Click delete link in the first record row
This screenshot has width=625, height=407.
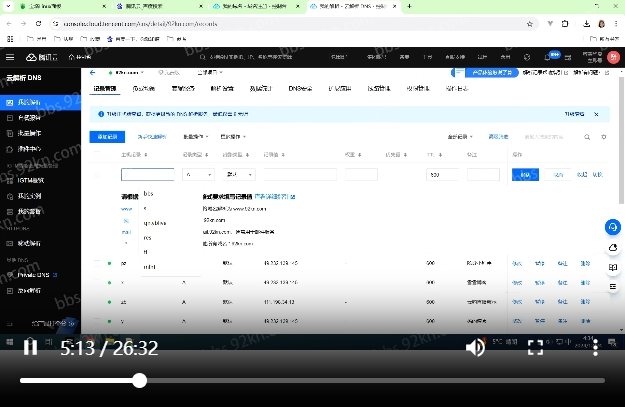click(x=585, y=263)
